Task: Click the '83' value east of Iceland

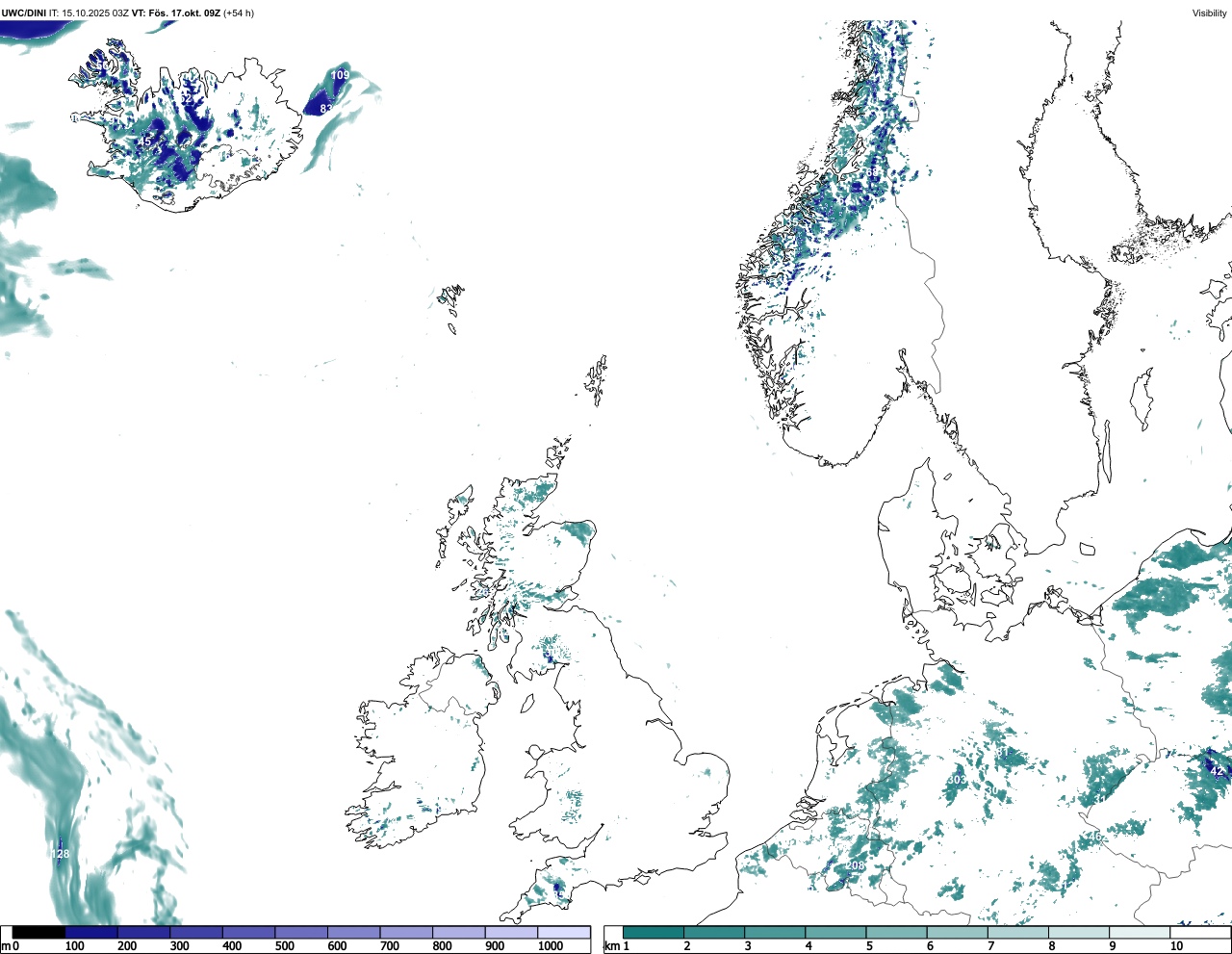Action: 326,109
